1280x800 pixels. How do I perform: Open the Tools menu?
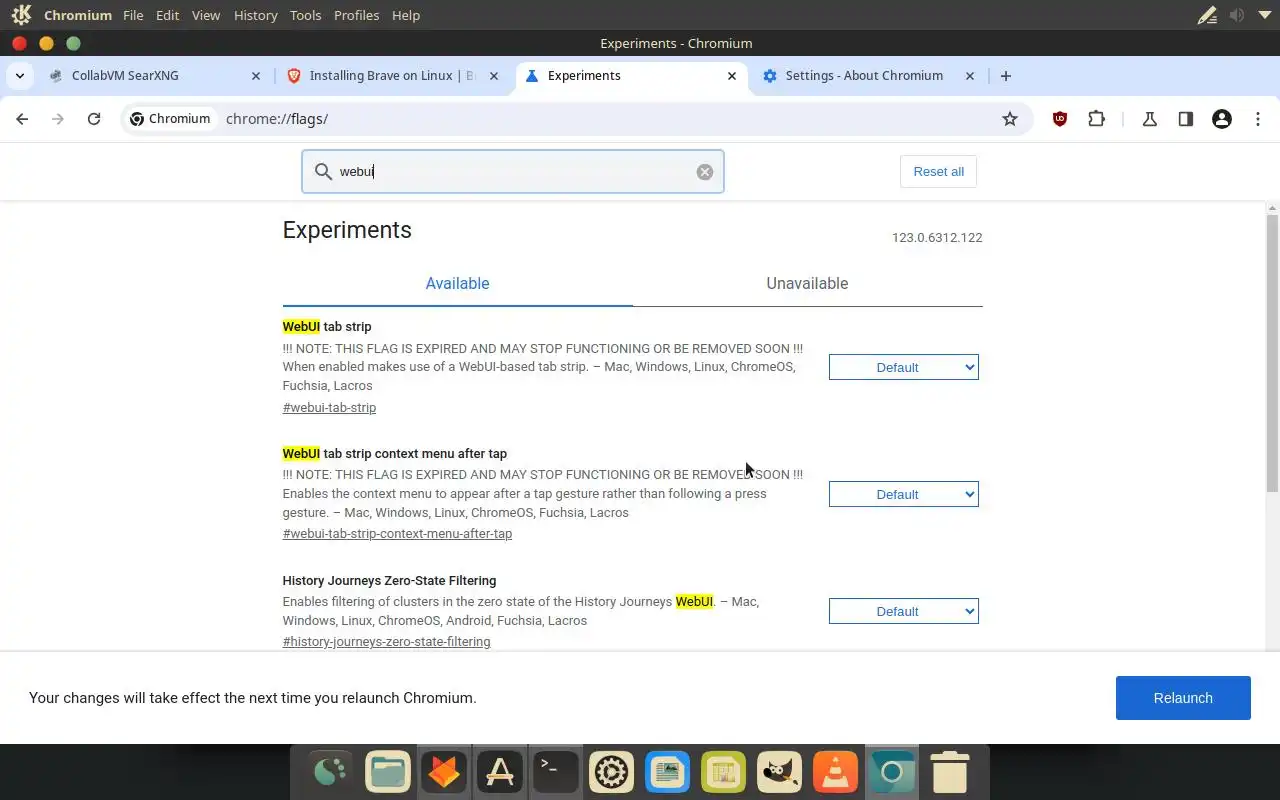[x=305, y=15]
